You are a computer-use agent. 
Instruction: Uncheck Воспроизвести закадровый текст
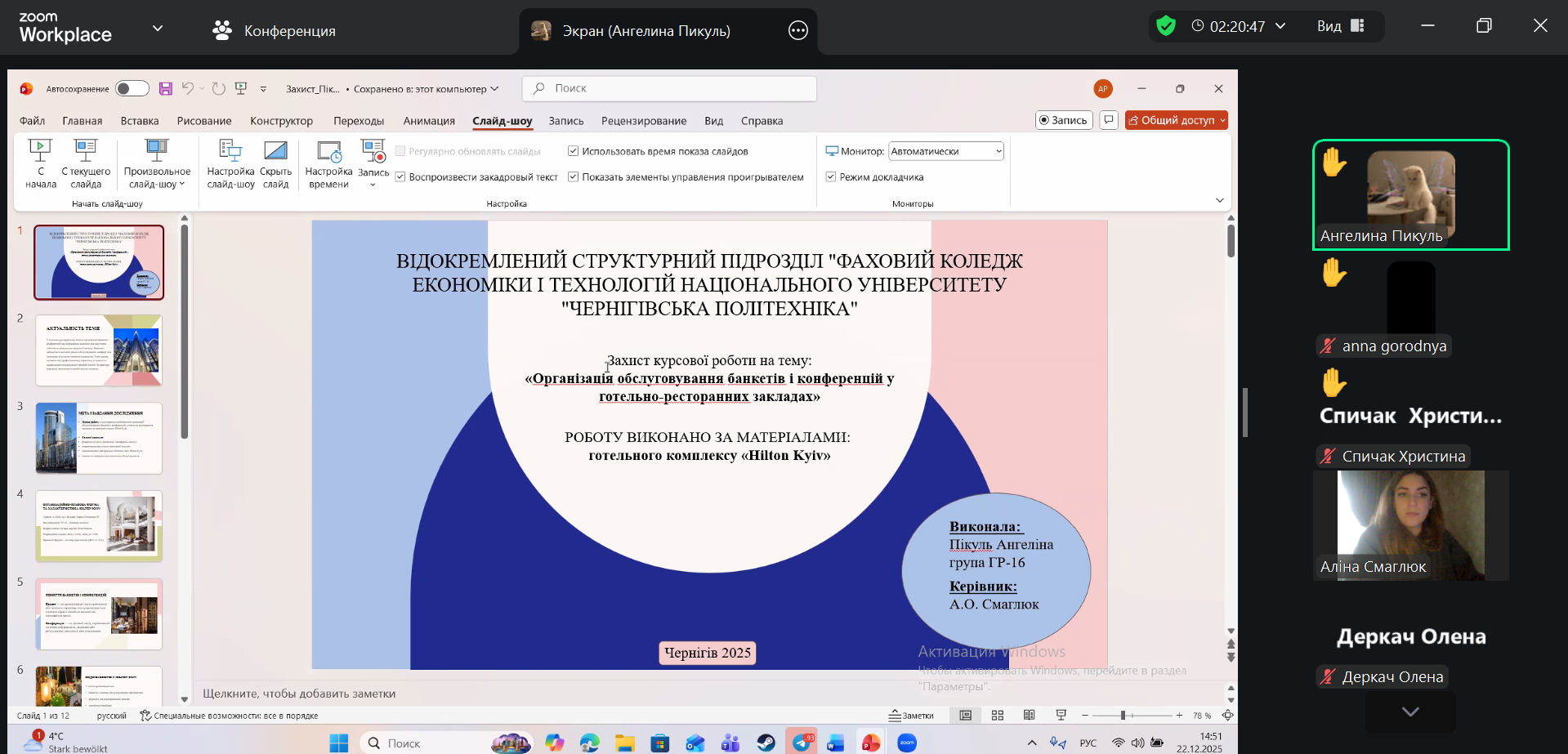(400, 176)
